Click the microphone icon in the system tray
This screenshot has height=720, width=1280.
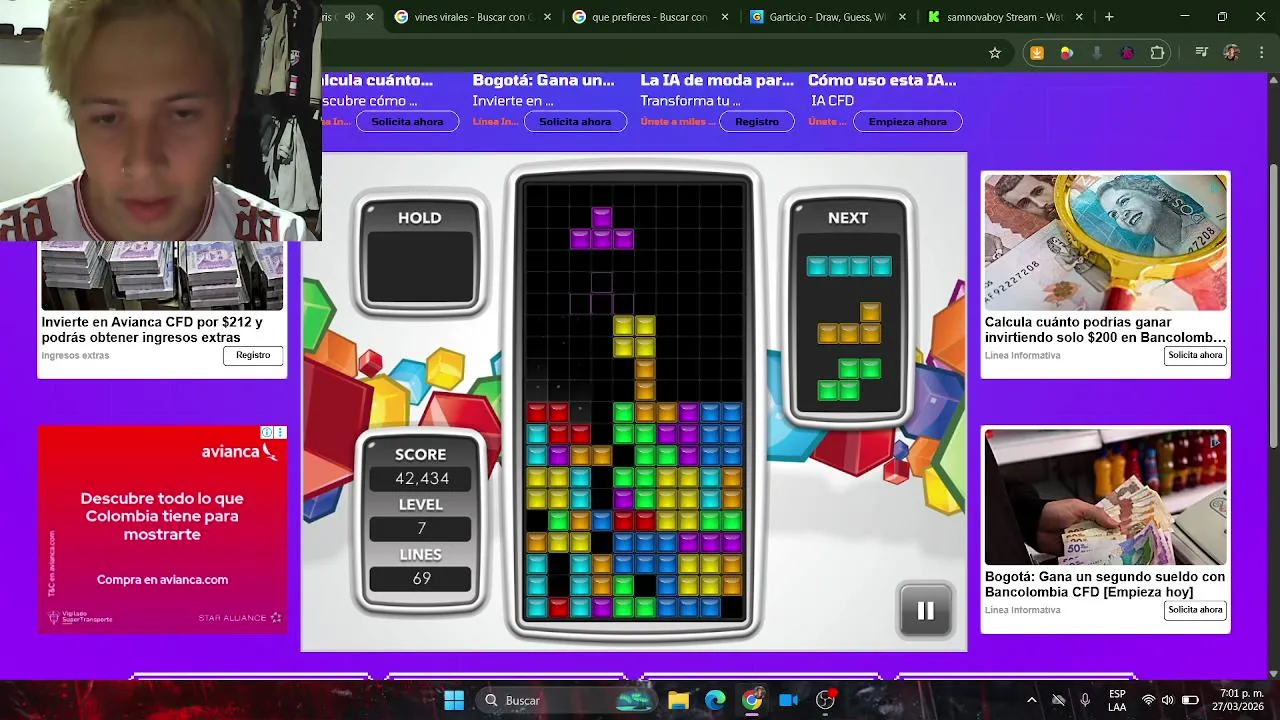click(x=1085, y=700)
